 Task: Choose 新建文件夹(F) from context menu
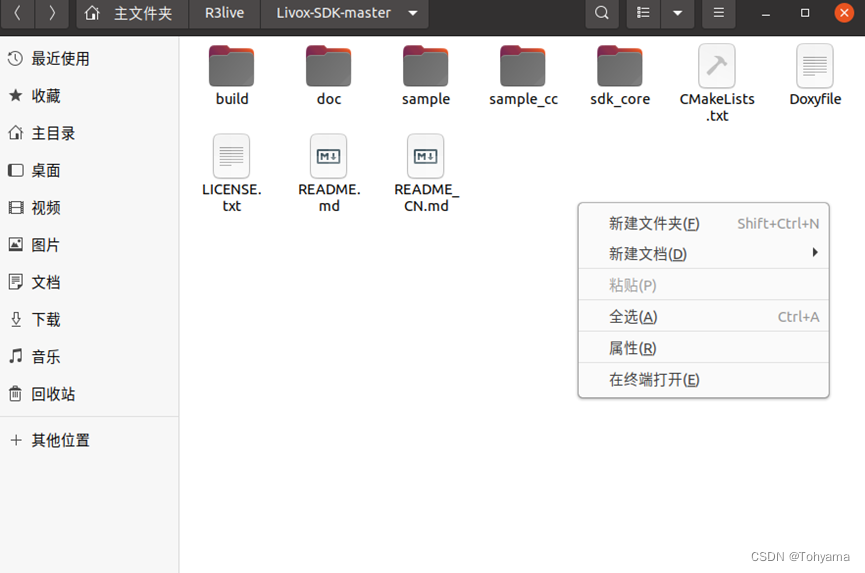click(703, 223)
